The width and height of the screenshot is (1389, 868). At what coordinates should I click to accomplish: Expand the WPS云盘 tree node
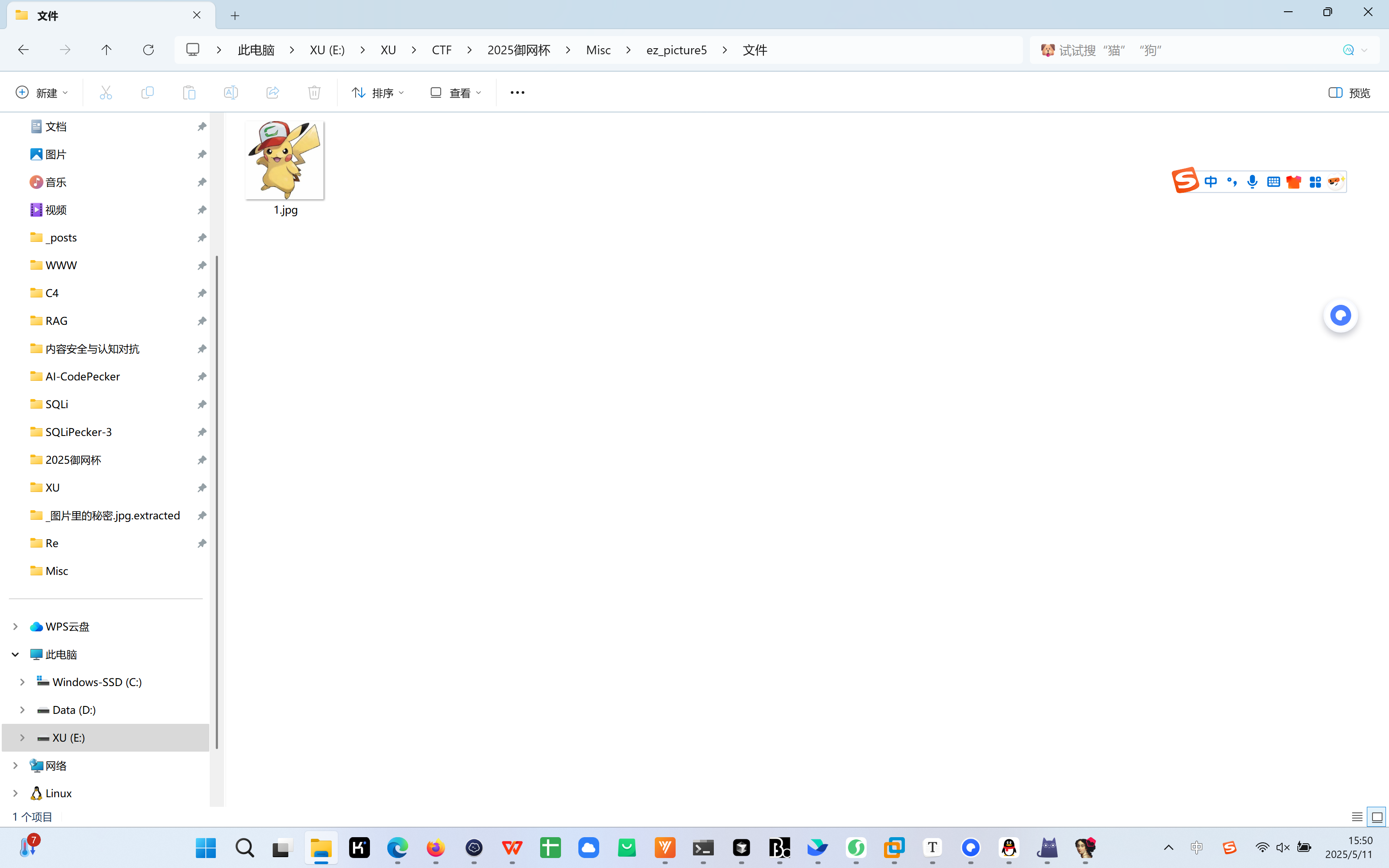[16, 626]
